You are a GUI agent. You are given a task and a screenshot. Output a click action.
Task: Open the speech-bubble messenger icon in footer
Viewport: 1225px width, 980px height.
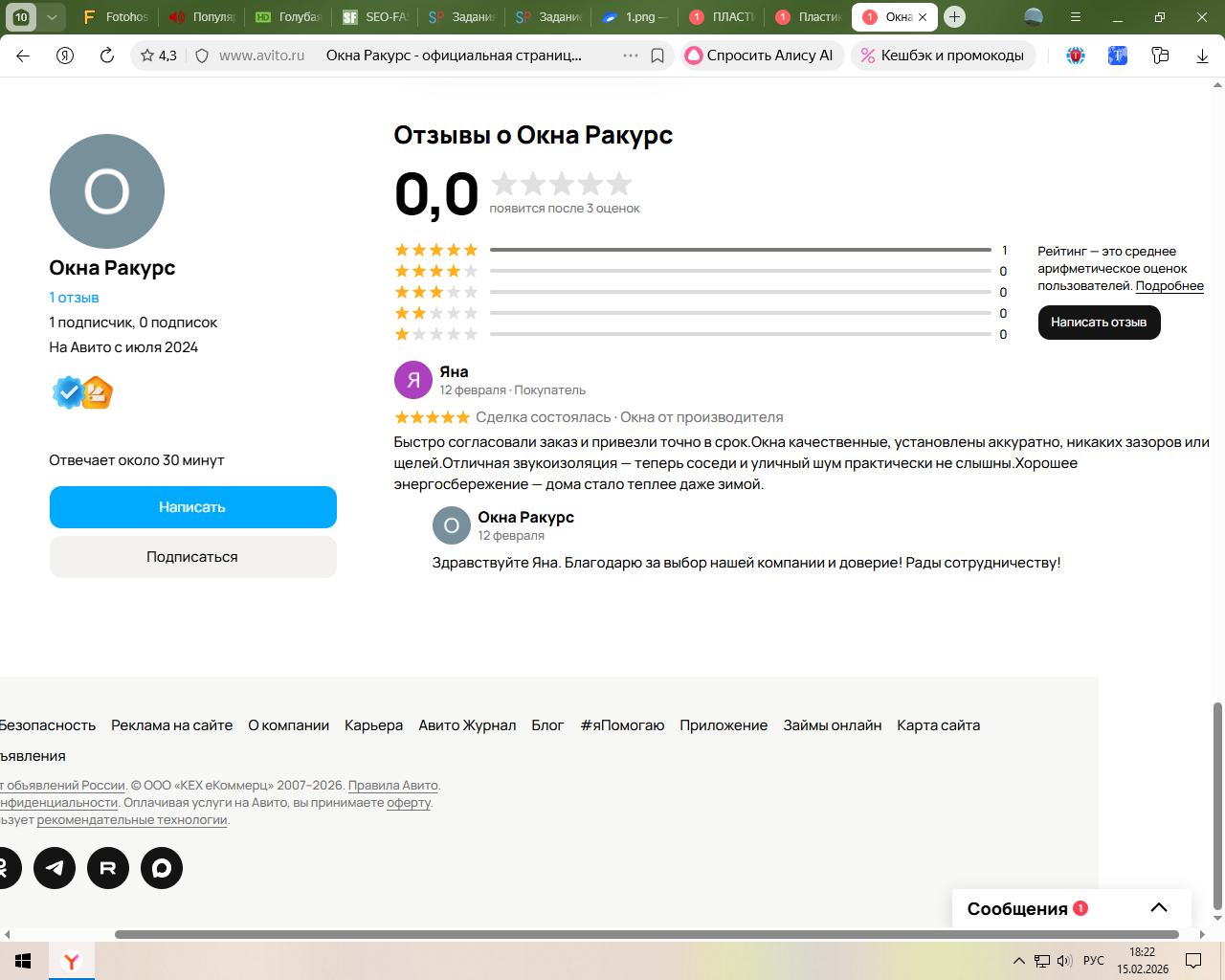point(162,868)
